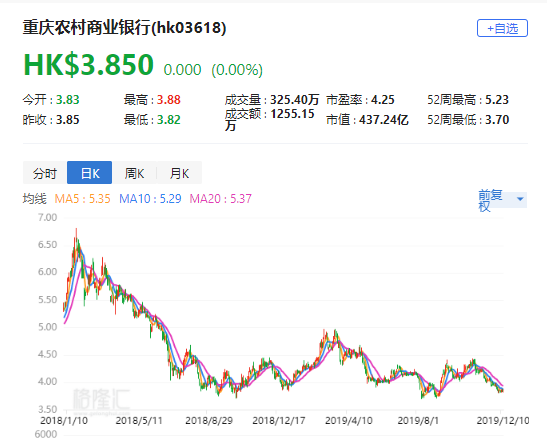Click 52周最高 value 5.23
547x439 pixels.
(x=497, y=100)
